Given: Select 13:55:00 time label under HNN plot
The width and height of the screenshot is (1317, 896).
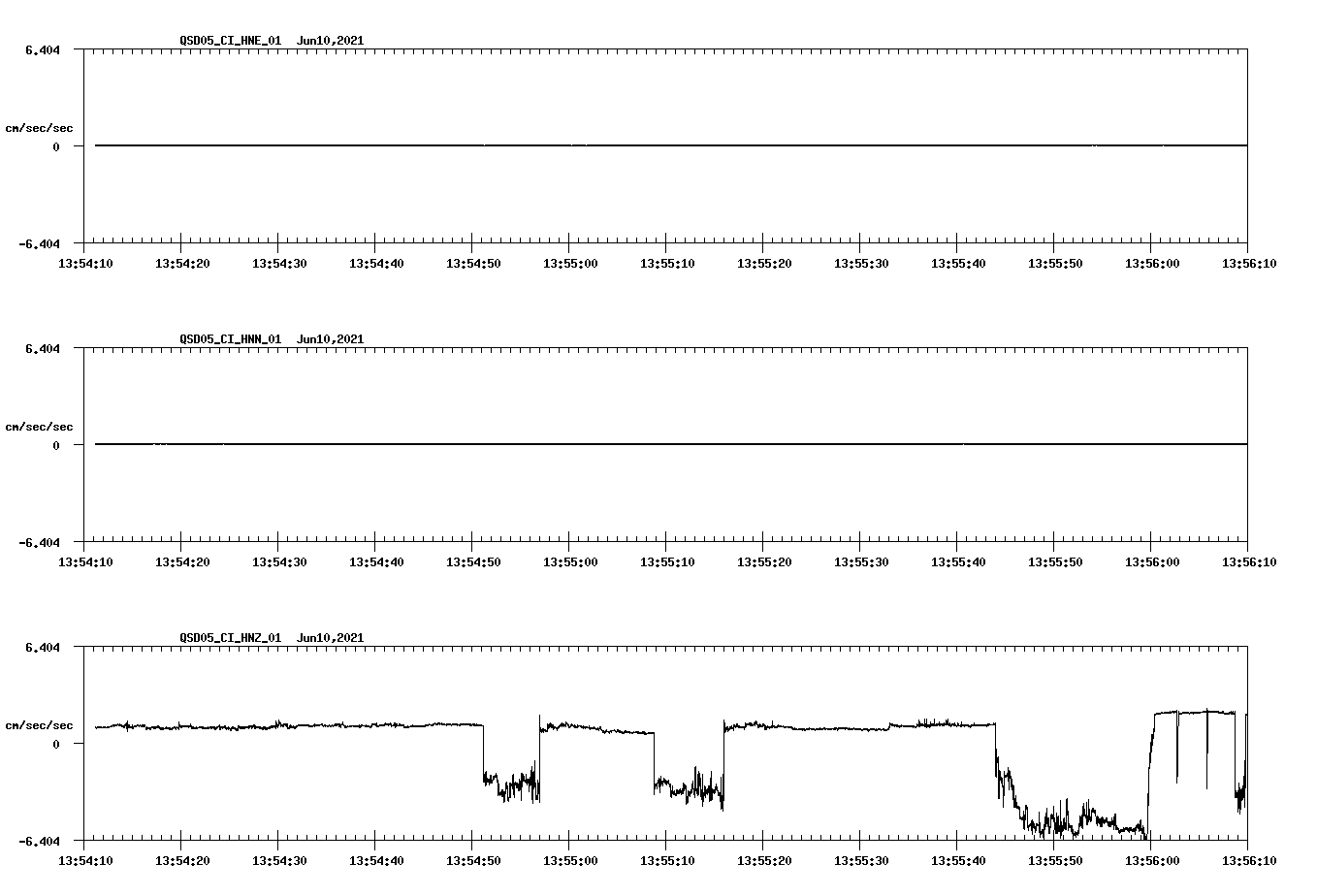Looking at the screenshot, I should click(x=569, y=561).
